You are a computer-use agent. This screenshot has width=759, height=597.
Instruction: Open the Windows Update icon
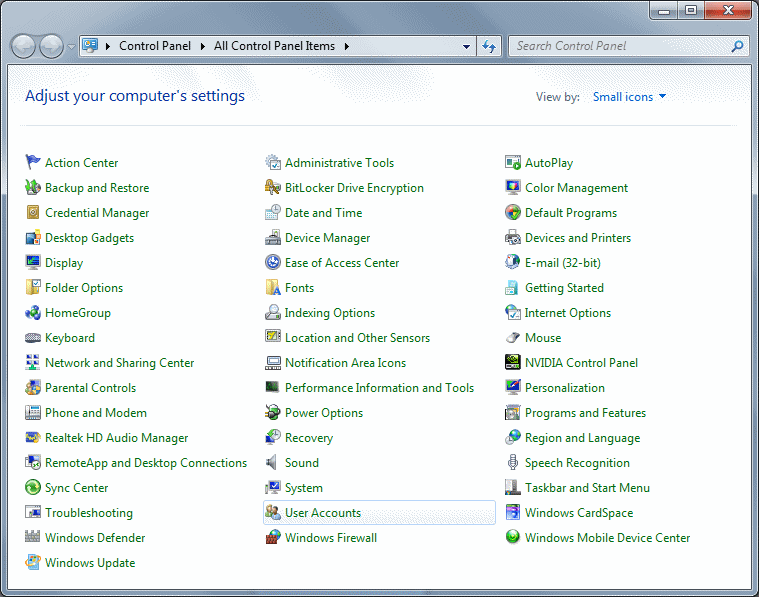[x=32, y=563]
